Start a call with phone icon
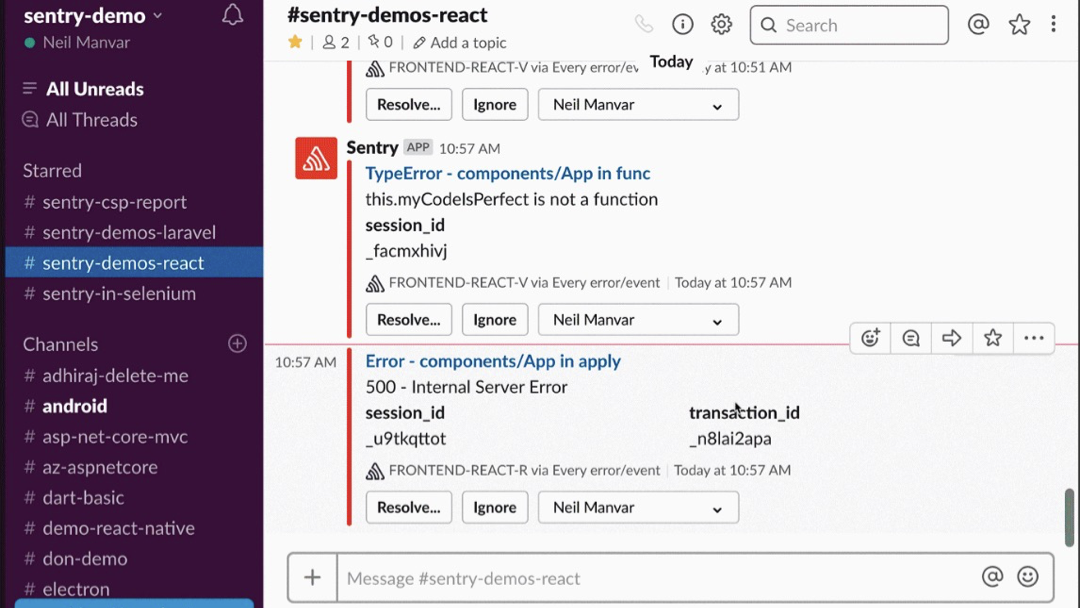 click(x=643, y=24)
